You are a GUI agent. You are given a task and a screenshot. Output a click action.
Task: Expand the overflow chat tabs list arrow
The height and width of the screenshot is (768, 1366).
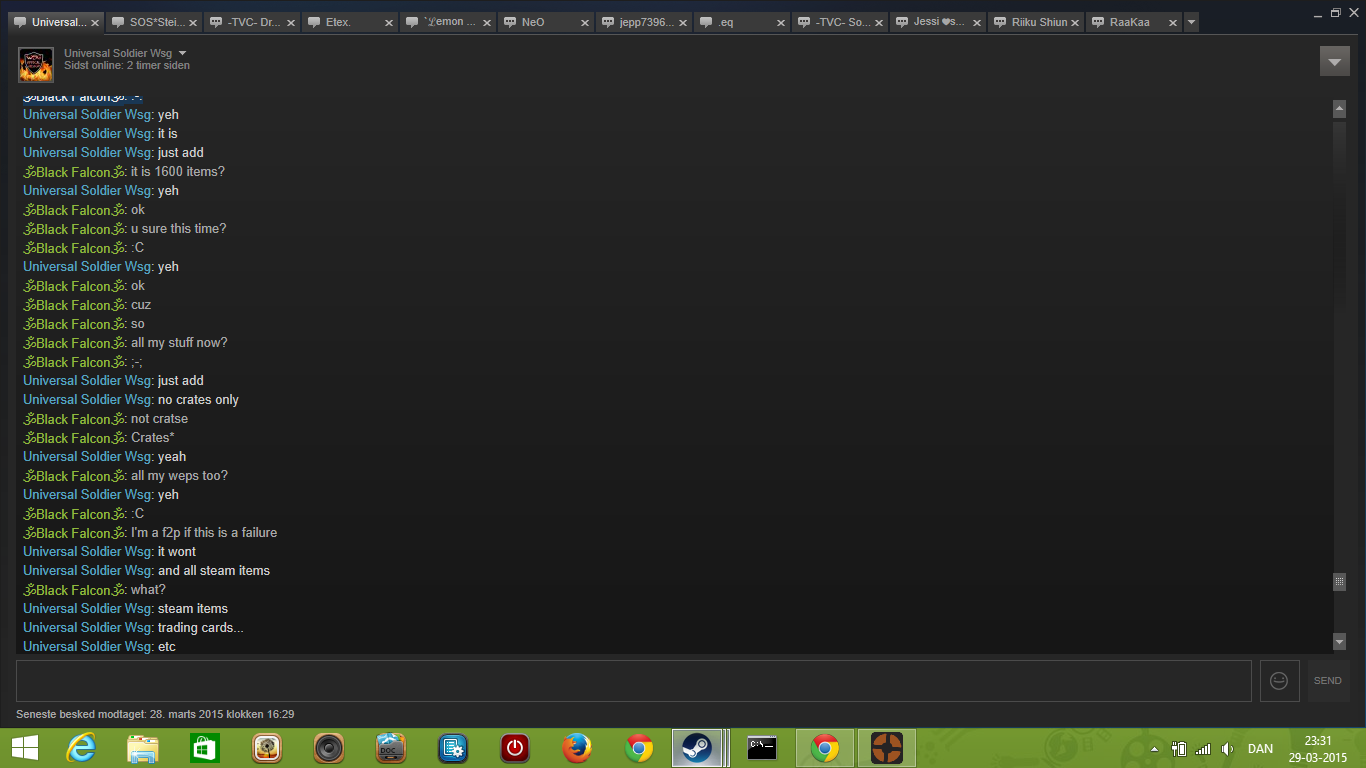1191,22
